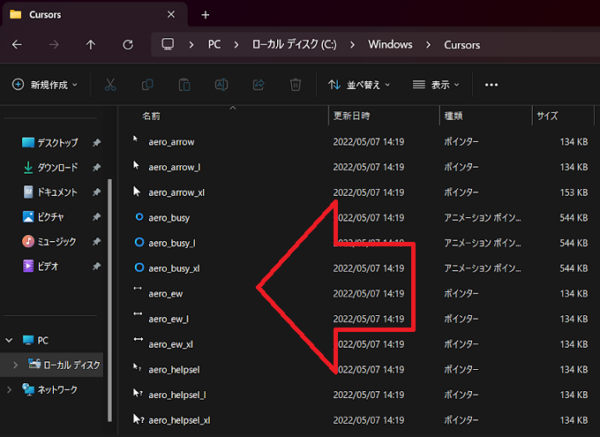
Task: Select the aero_ew_l file
Action: pyautogui.click(x=168, y=319)
